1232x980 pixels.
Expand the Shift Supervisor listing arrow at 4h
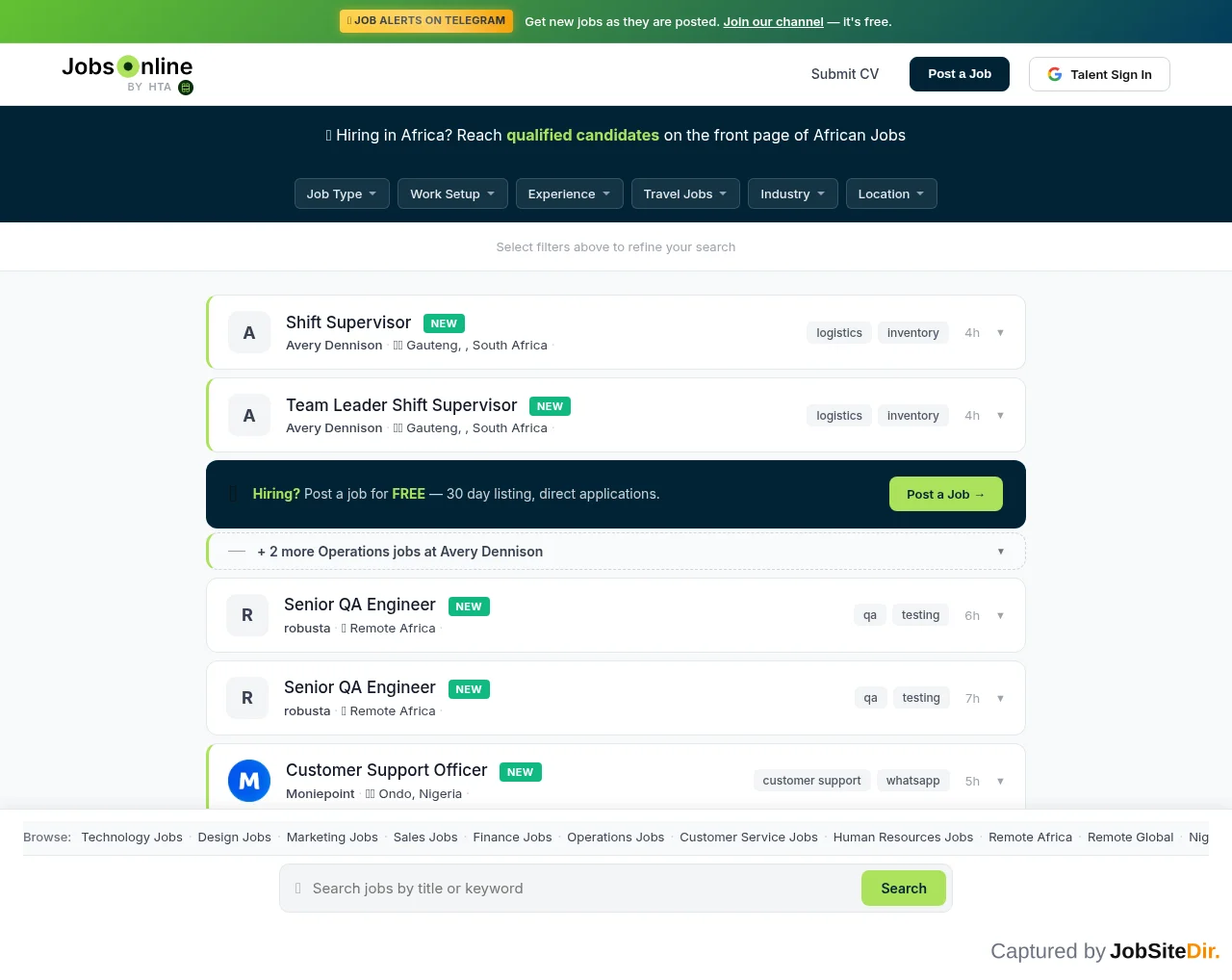point(1000,333)
